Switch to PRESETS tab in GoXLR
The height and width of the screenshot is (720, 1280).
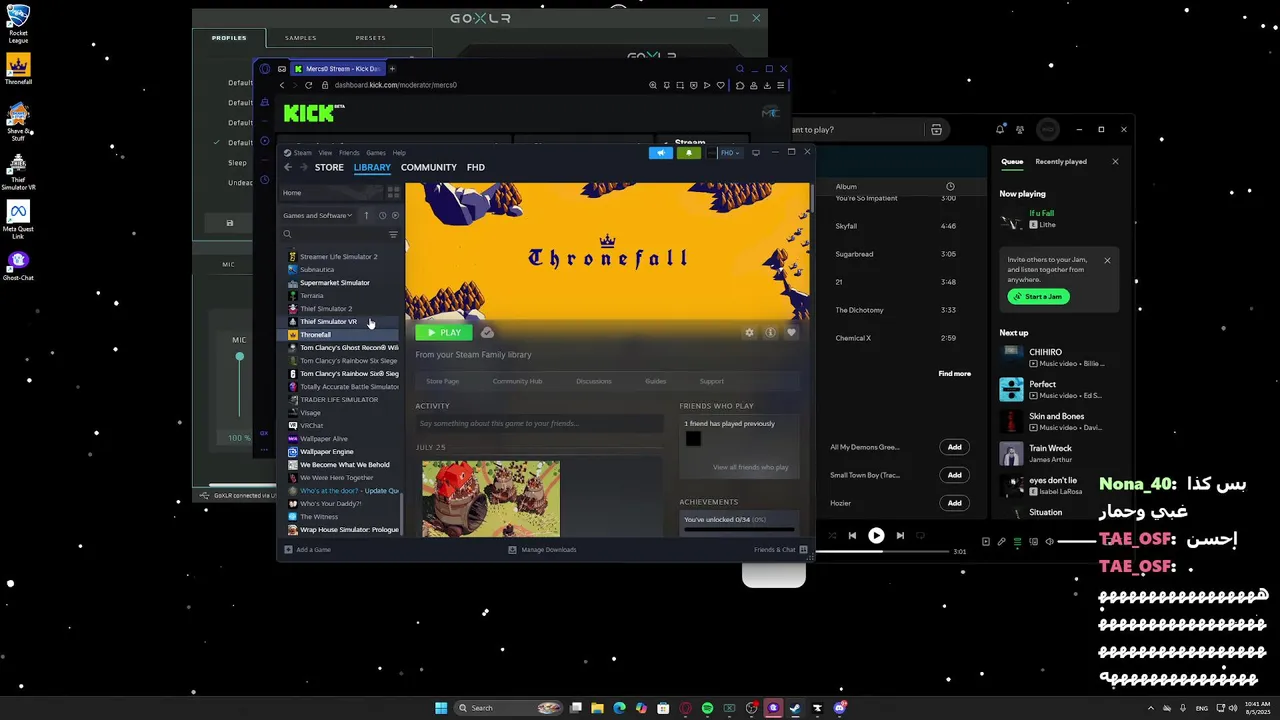pyautogui.click(x=370, y=38)
